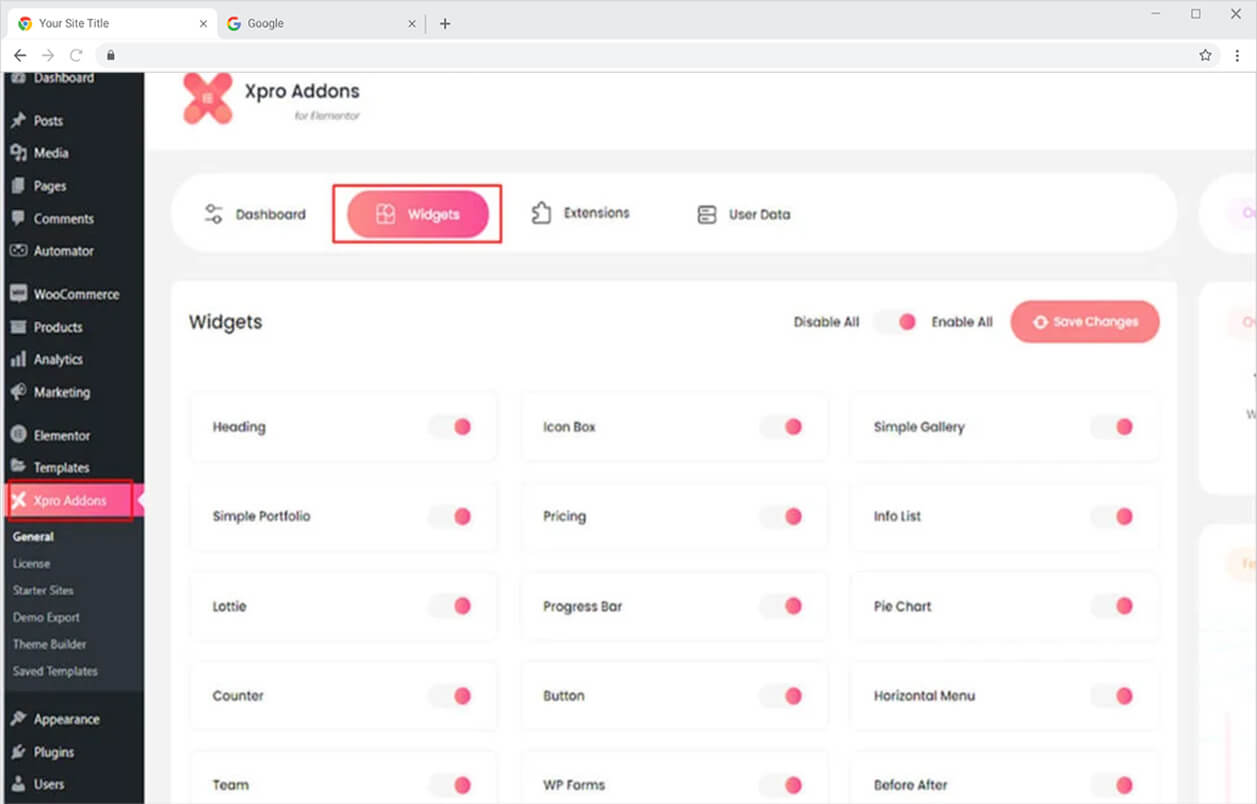Click the Posts pin icon in sidebar
The height and width of the screenshot is (804, 1257).
tap(18, 121)
